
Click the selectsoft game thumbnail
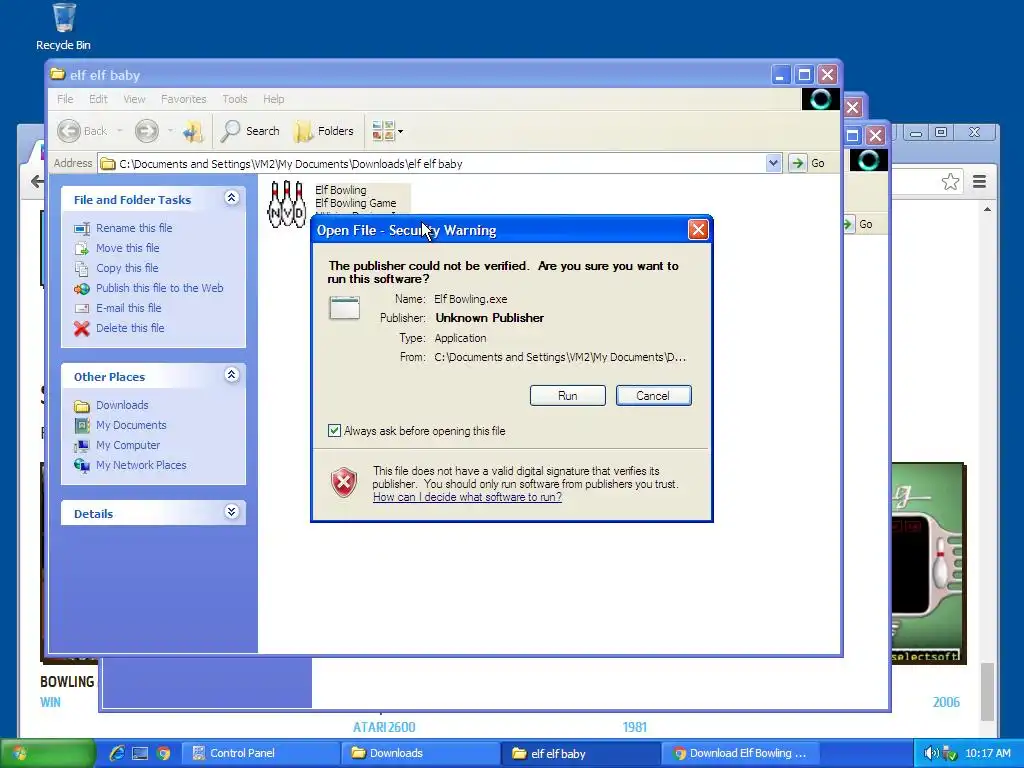pos(928,563)
